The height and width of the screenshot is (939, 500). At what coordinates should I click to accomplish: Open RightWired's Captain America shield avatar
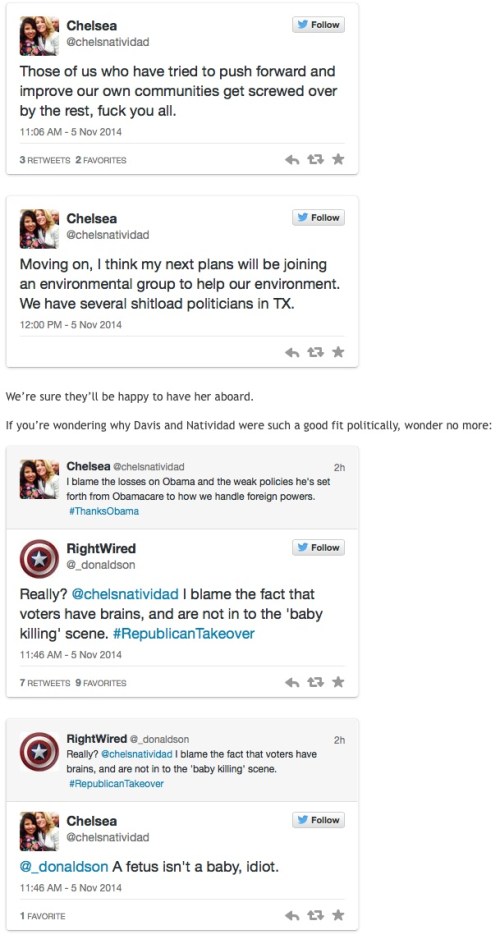pyautogui.click(x=39, y=559)
